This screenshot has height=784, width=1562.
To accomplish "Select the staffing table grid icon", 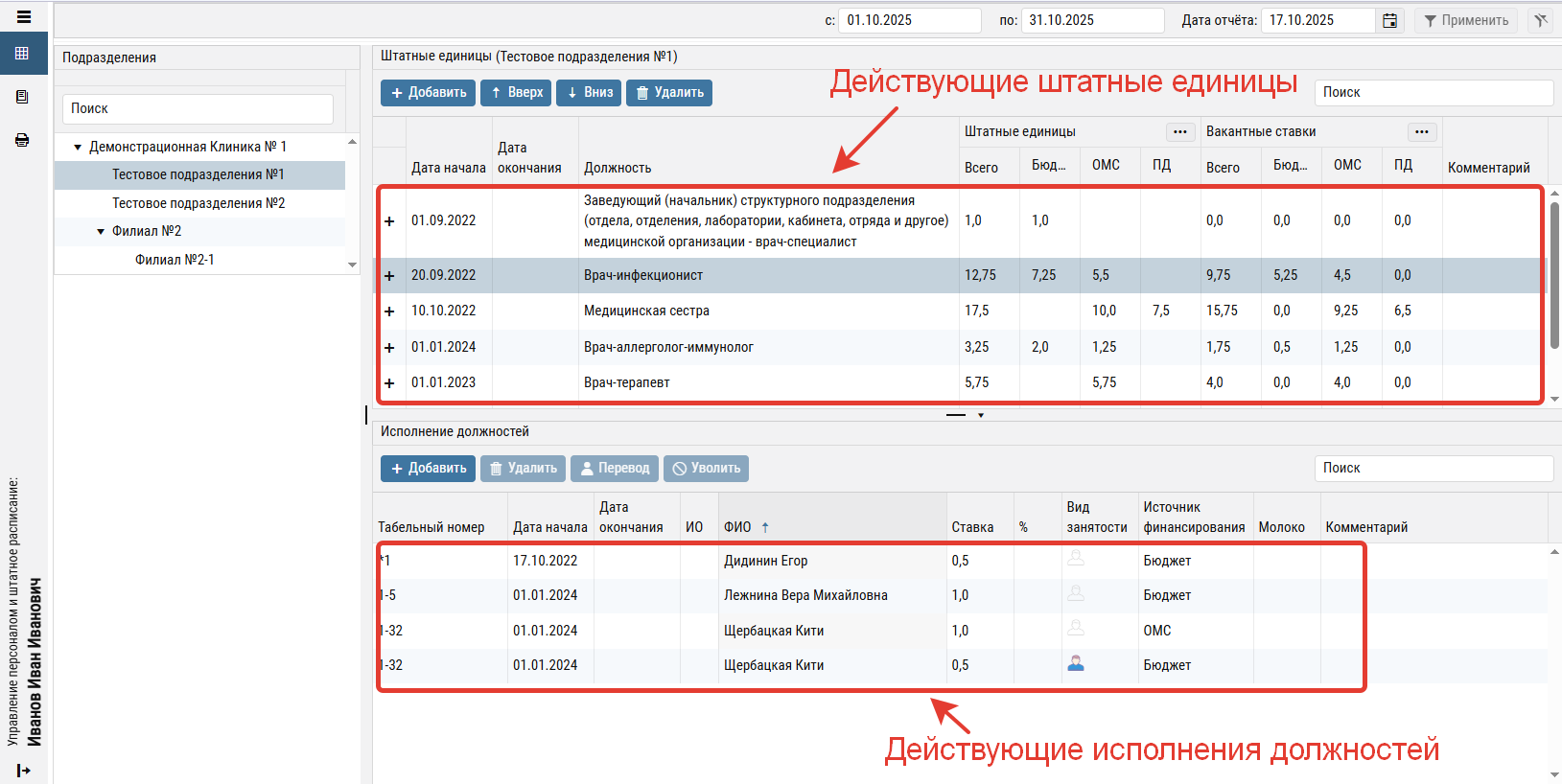I will pyautogui.click(x=23, y=54).
